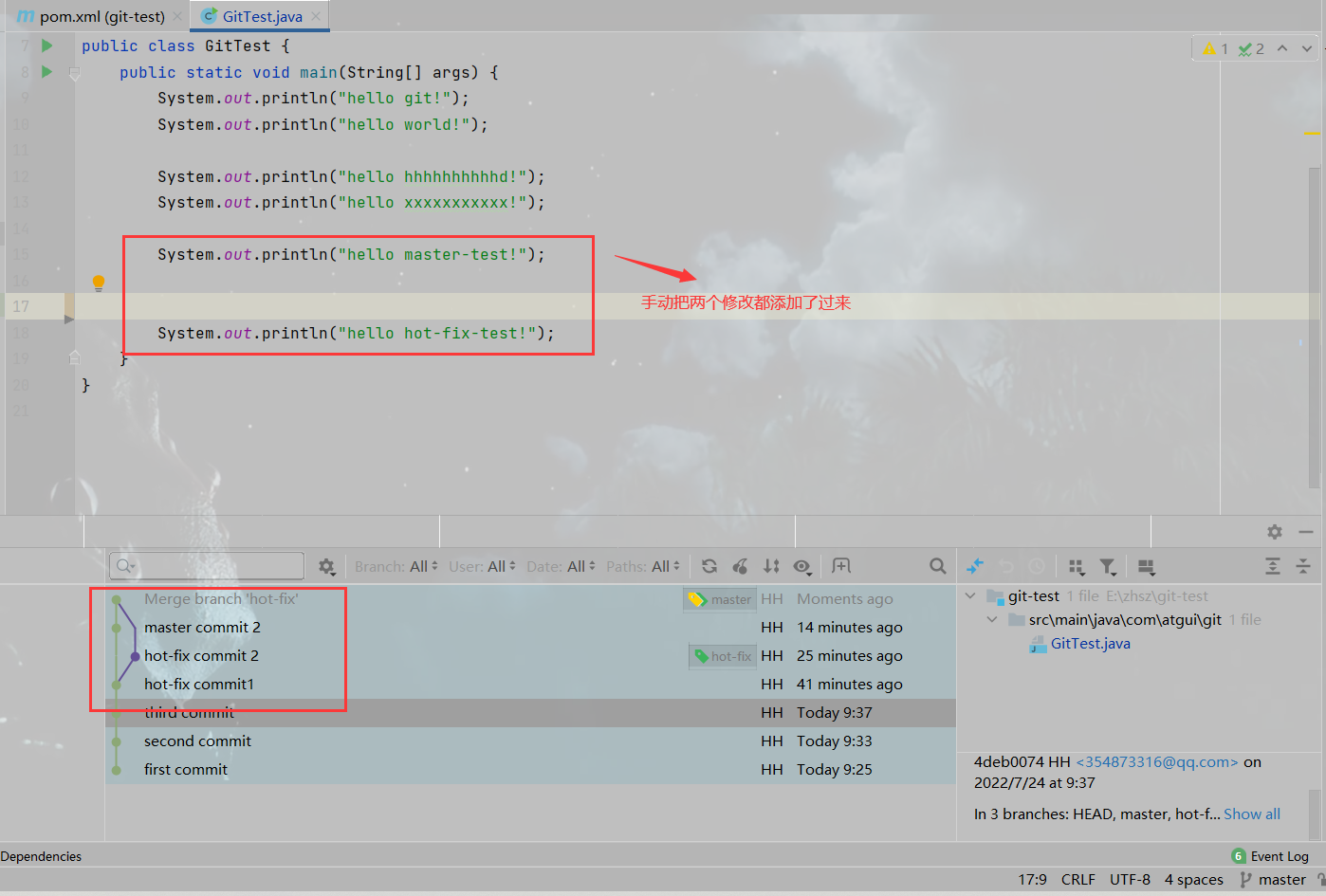Select the third commit row

(530, 713)
